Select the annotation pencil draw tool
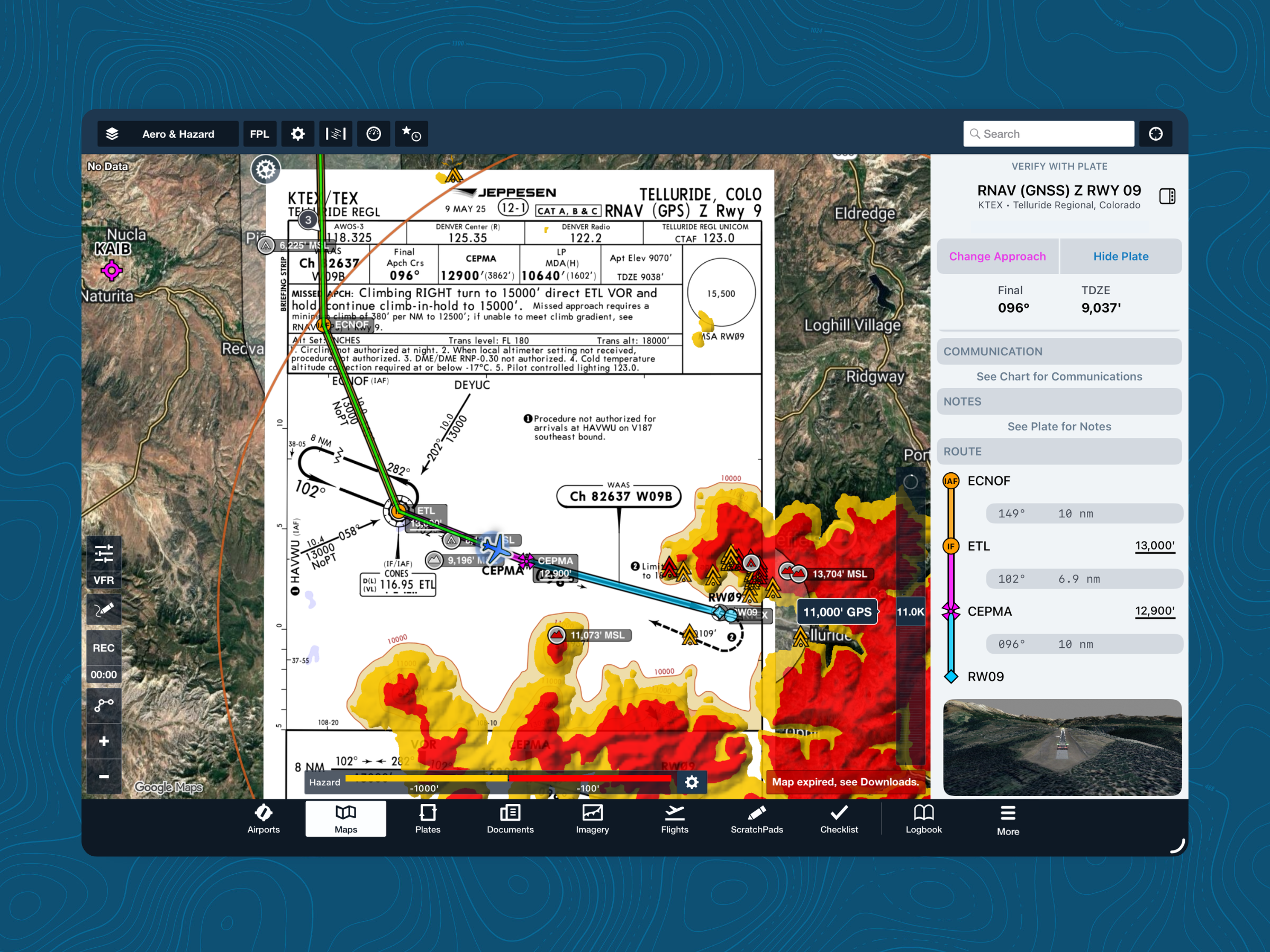 [104, 609]
